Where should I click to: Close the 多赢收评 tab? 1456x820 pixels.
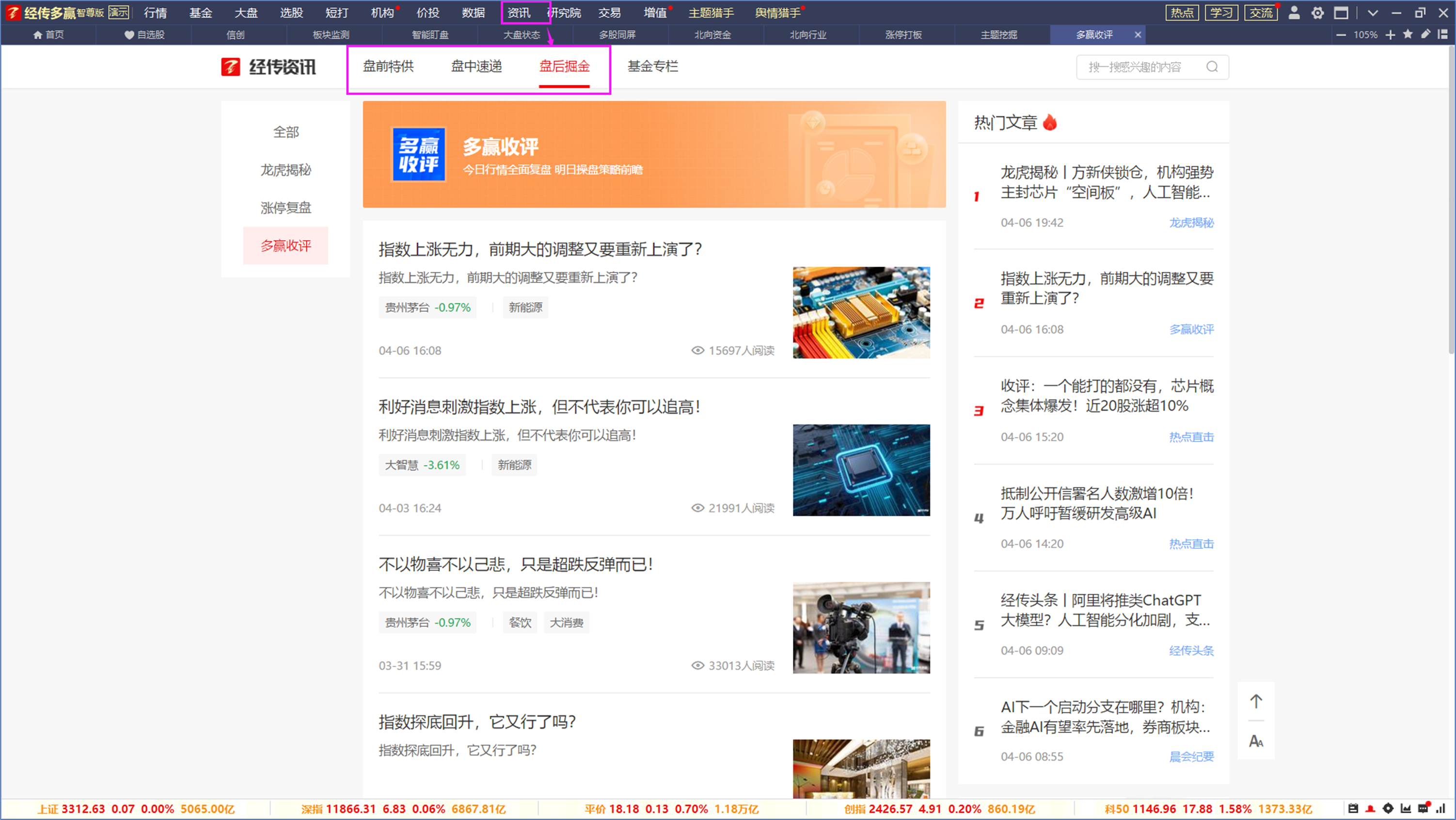click(x=1138, y=34)
